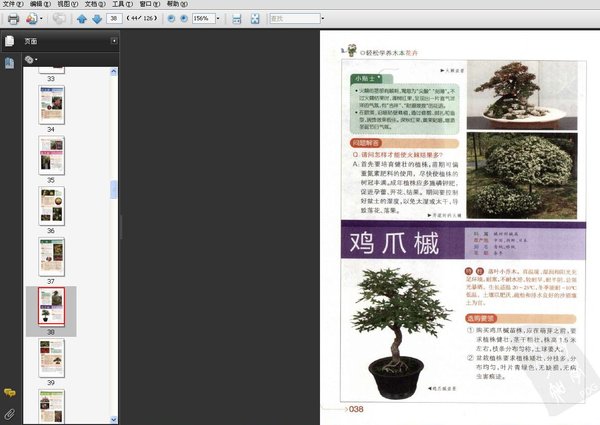Zoom in using the plus toolbar icon
Viewport: 600px width, 425px height.
(x=184, y=18)
